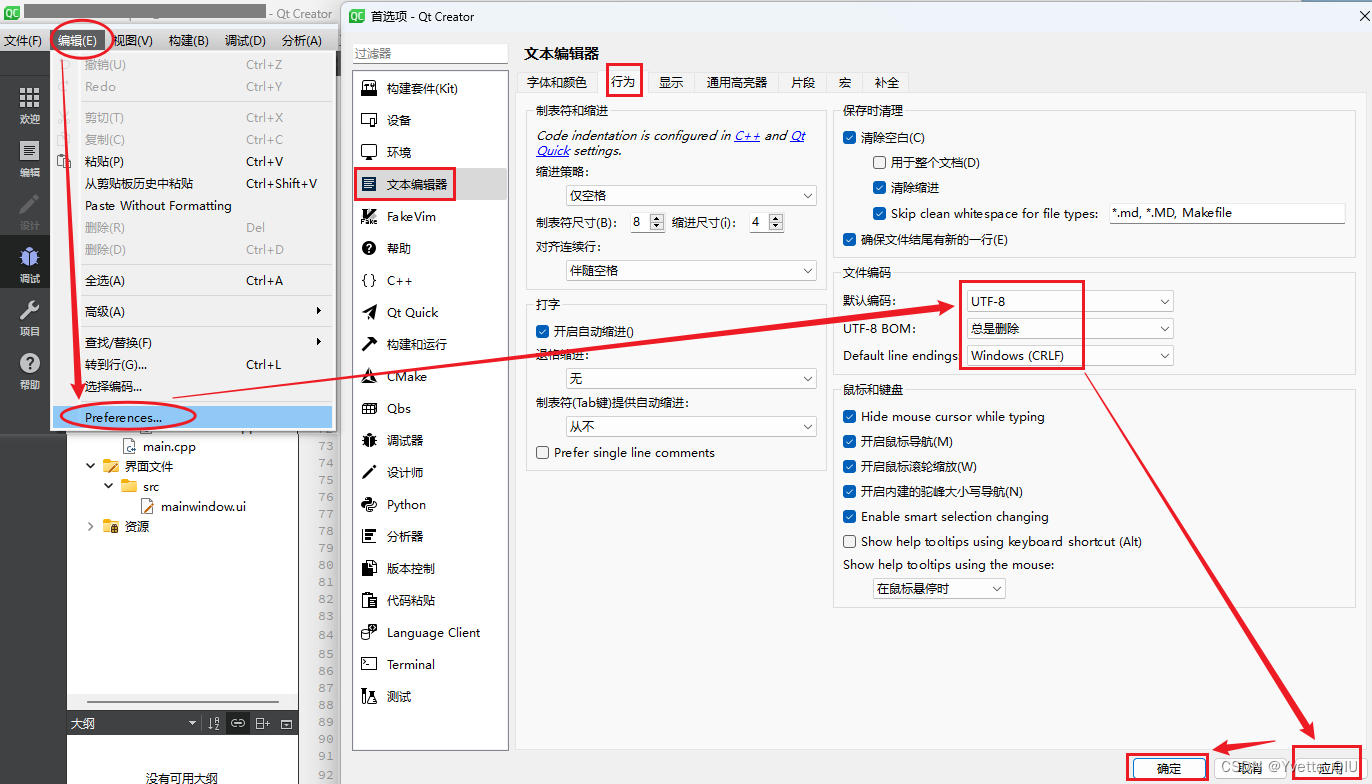Toggle 清除缩进 checkbox
Viewport: 1372px width, 784px height.
tap(879, 187)
